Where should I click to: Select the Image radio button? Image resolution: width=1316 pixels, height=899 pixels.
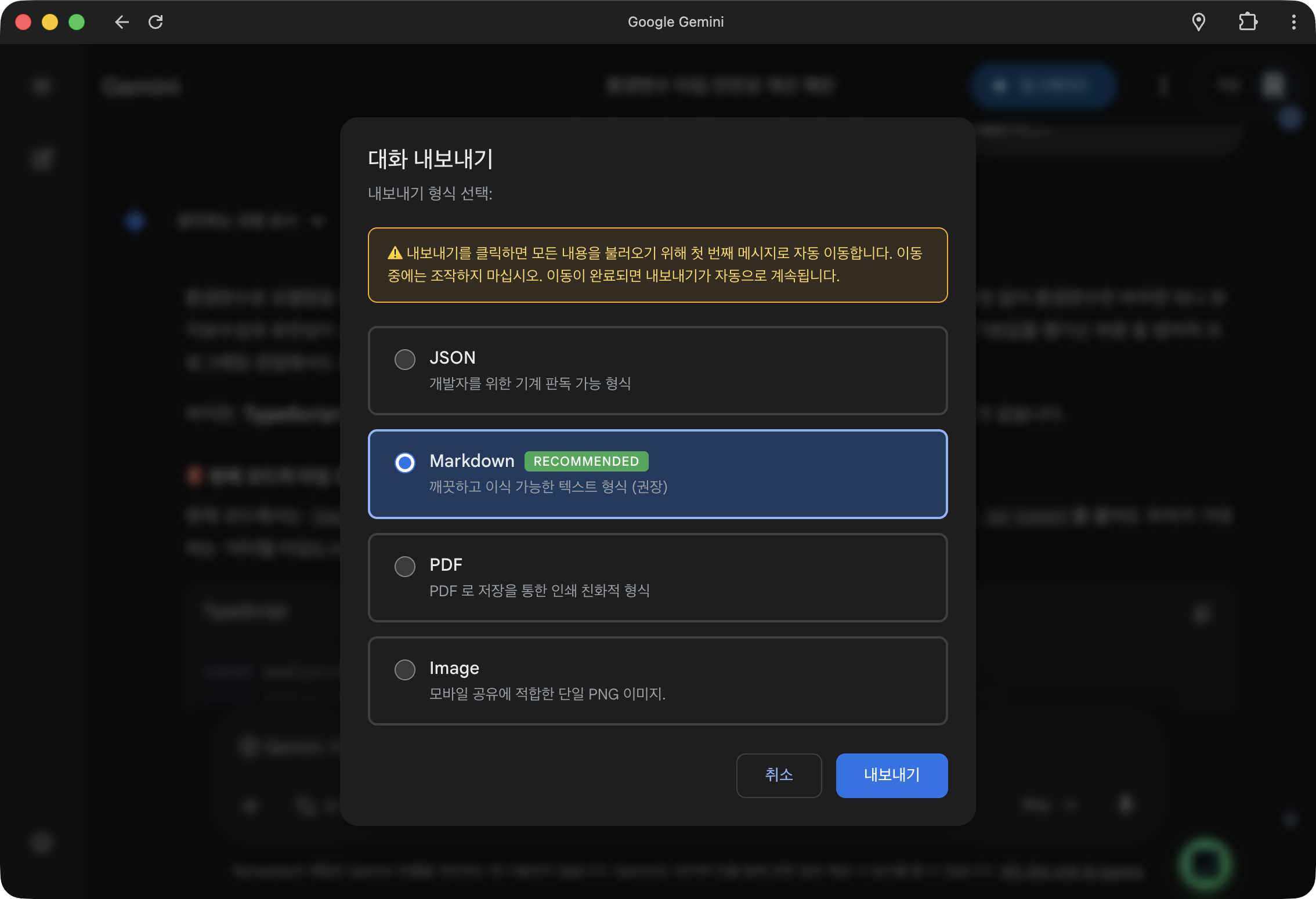pyautogui.click(x=405, y=669)
